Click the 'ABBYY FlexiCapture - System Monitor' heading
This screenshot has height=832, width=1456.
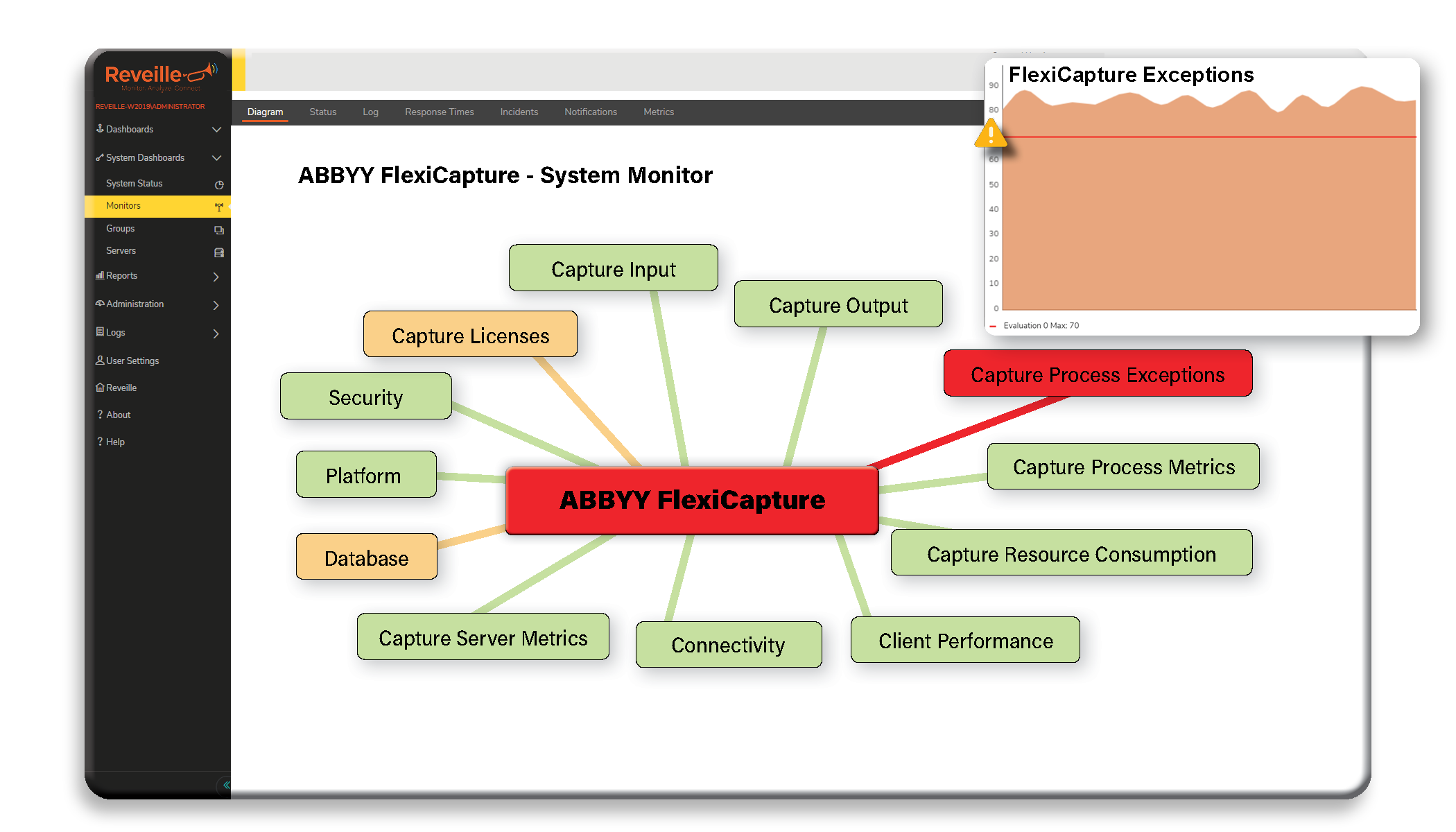[505, 175]
